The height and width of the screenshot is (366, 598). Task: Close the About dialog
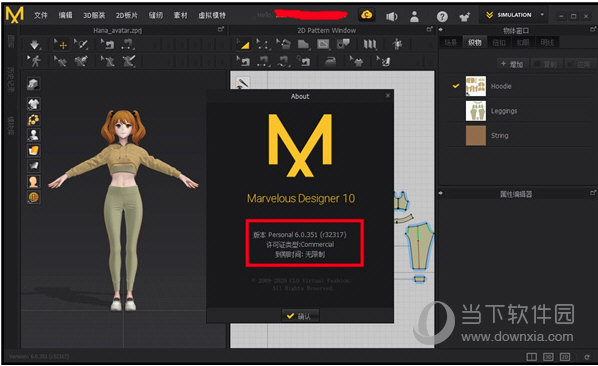click(x=388, y=95)
